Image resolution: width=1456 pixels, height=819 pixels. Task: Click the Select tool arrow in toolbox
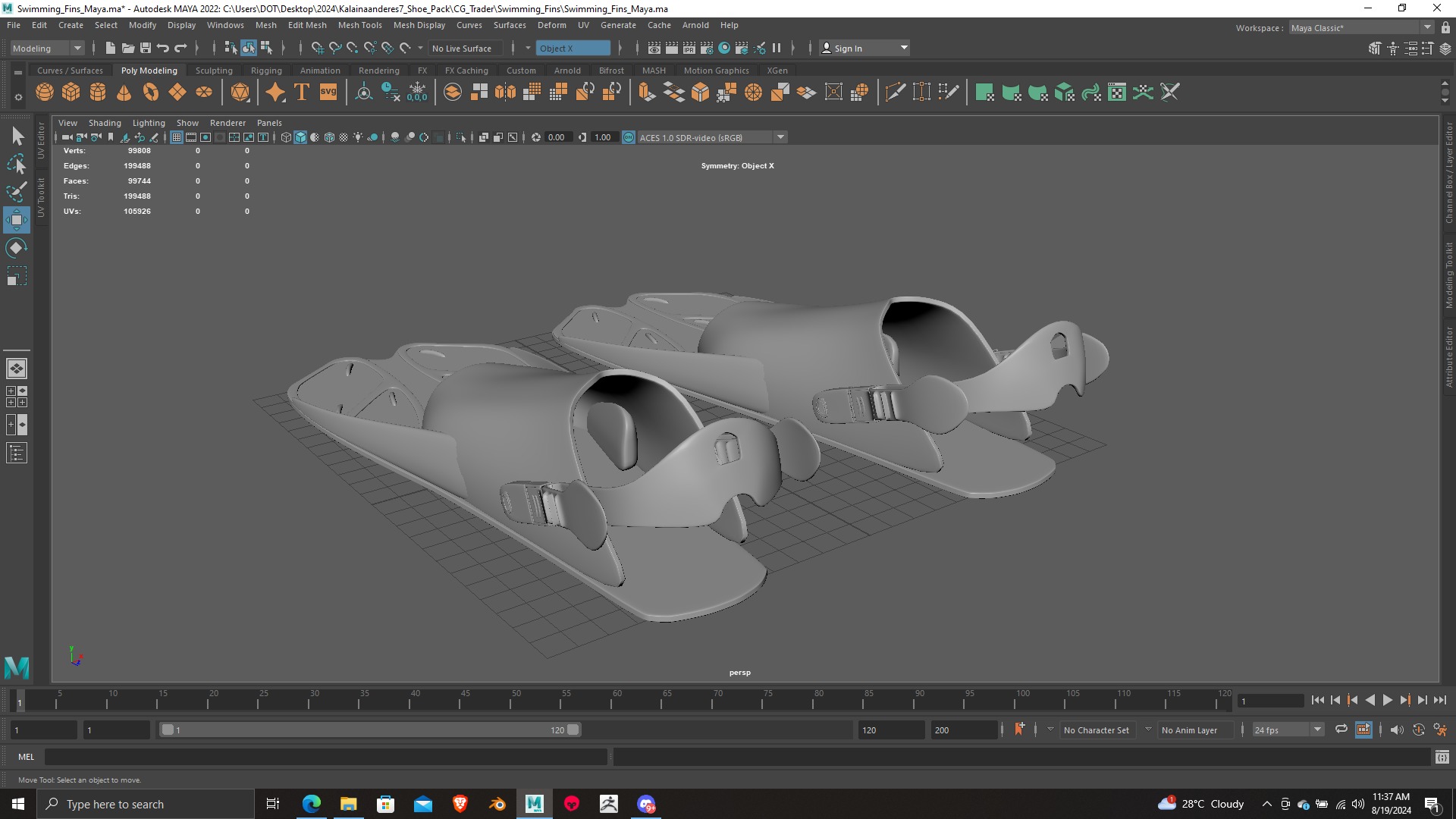17,136
